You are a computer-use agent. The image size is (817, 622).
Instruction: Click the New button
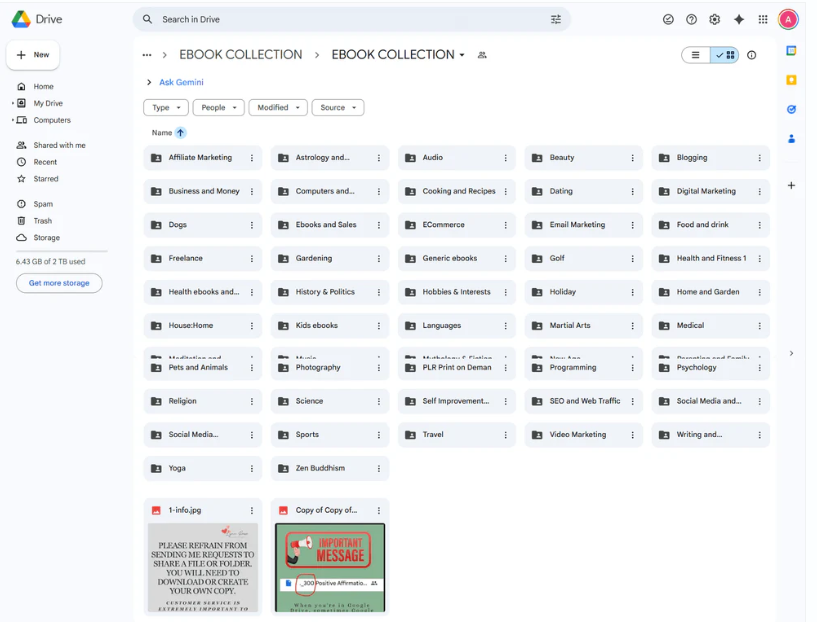pyautogui.click(x=33, y=55)
